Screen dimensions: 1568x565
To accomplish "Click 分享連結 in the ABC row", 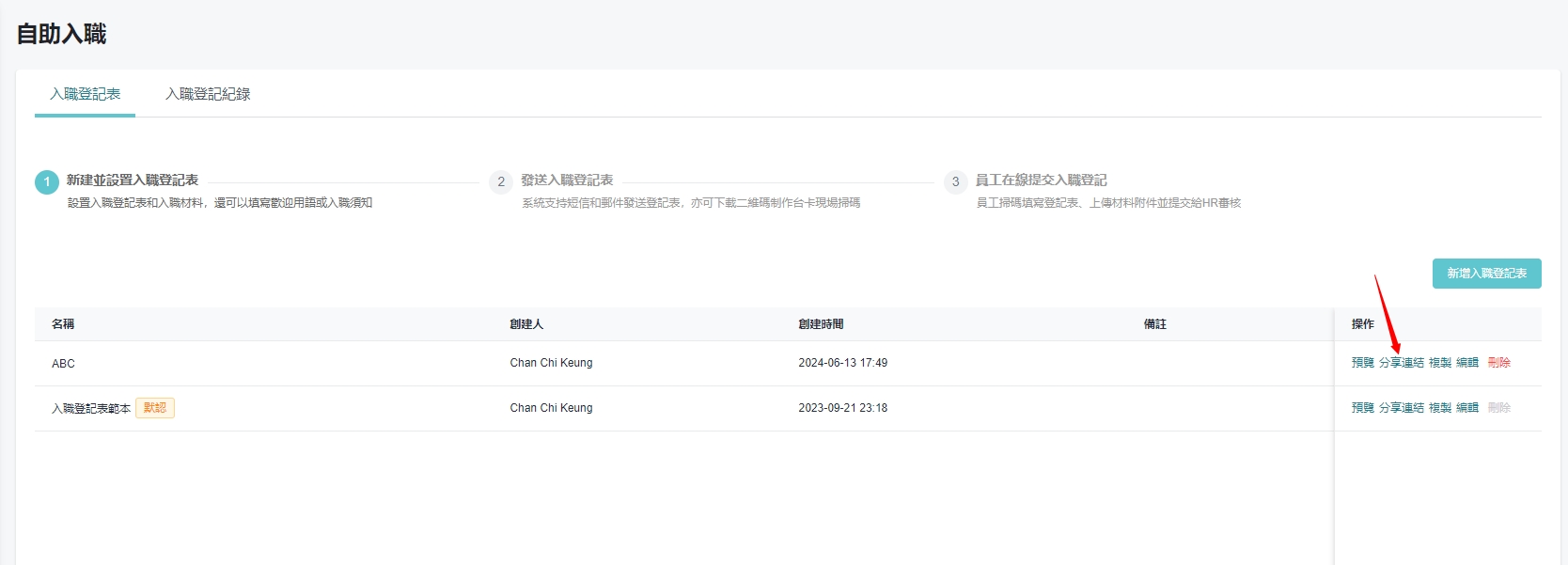I will (x=1401, y=363).
